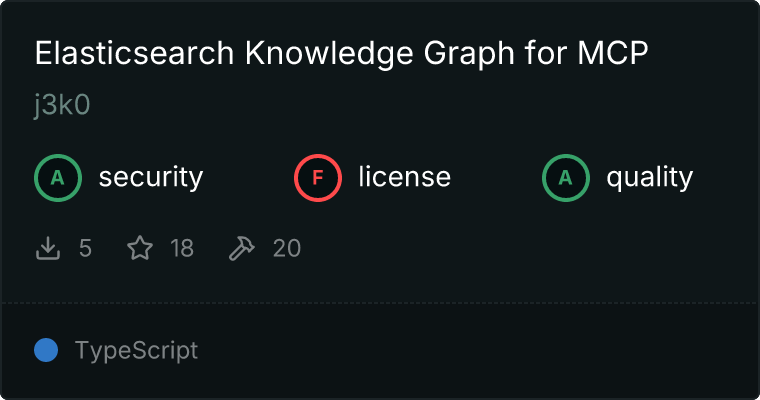Click the blue TypeScript language dot

click(x=46, y=350)
